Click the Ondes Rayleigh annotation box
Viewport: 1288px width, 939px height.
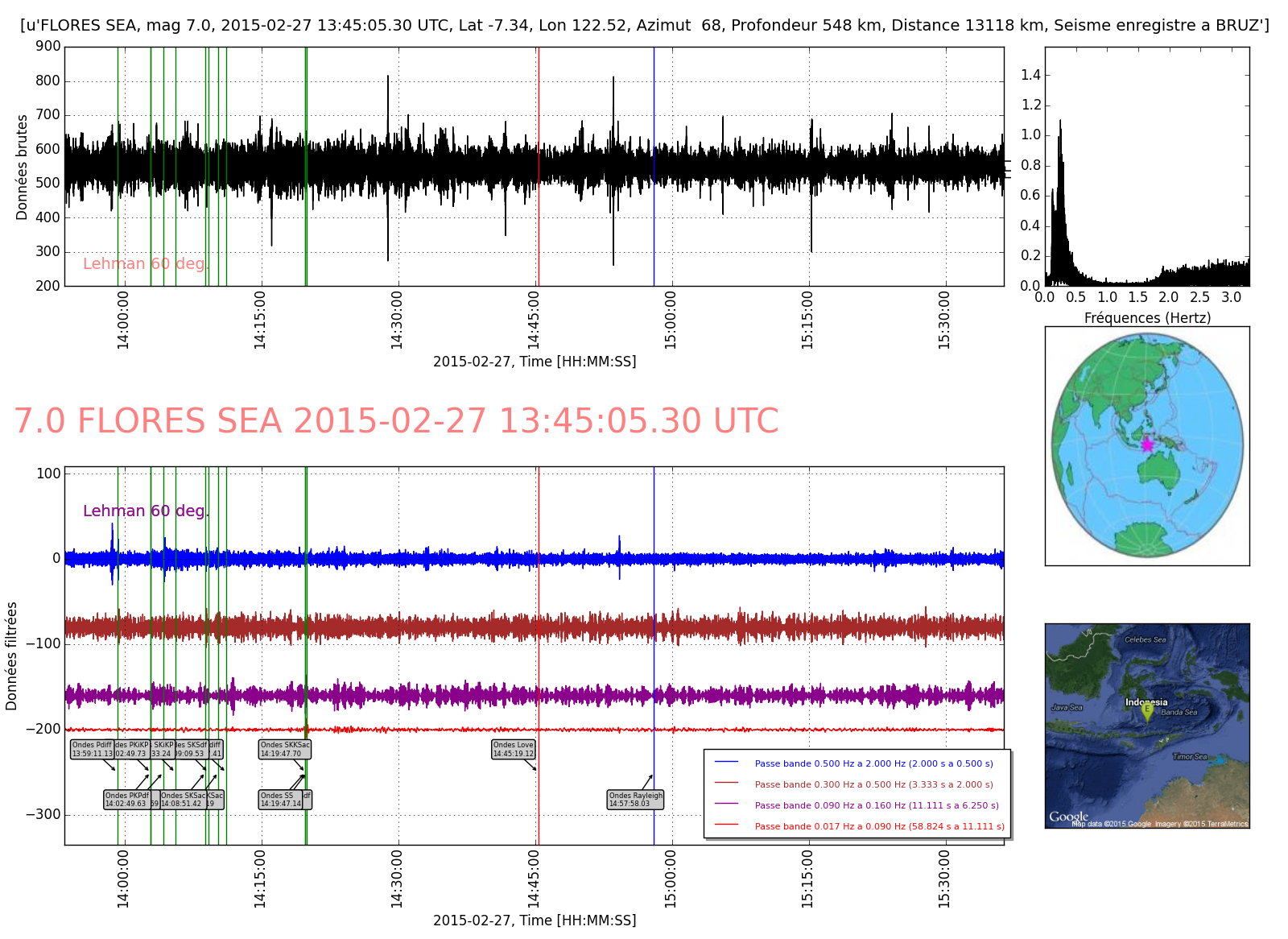tap(636, 800)
